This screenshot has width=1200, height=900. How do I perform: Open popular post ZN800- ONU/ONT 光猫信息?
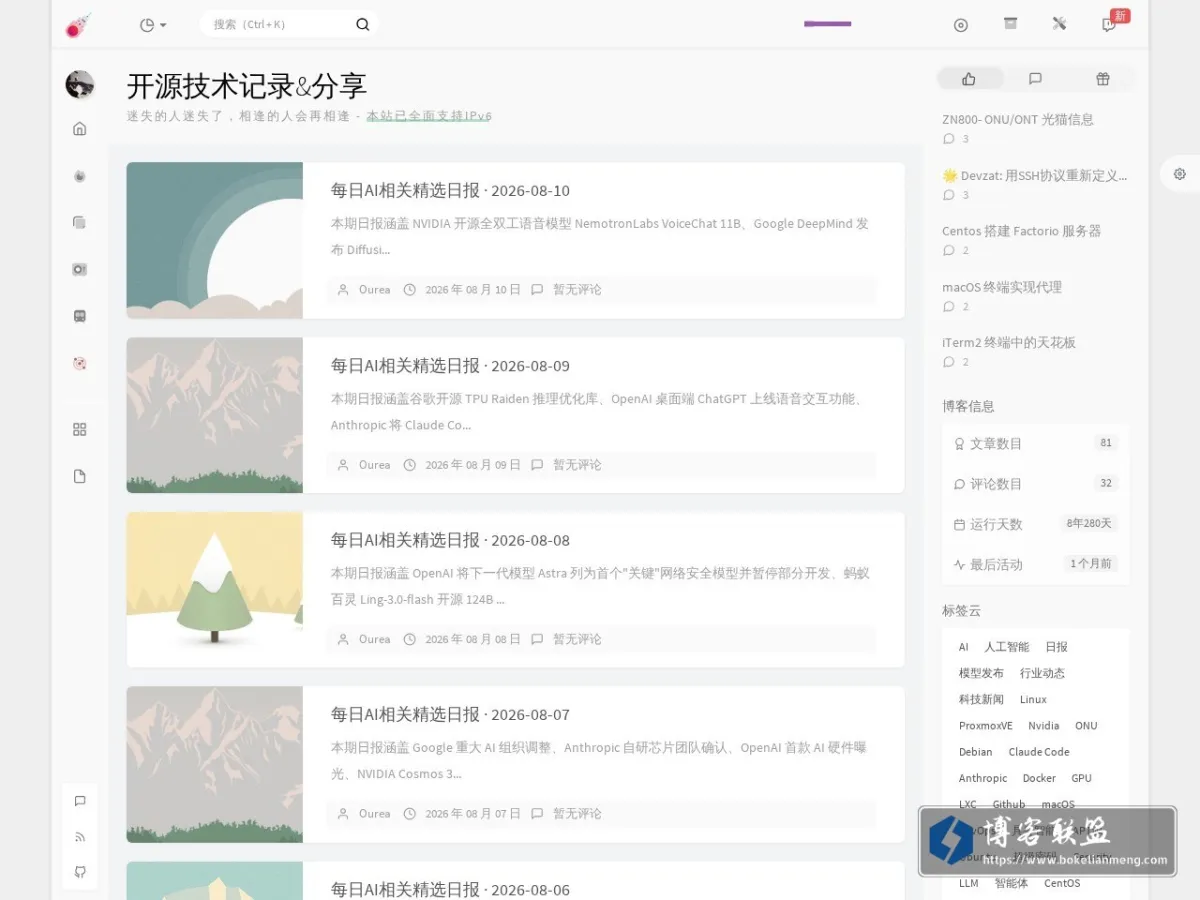(x=1018, y=119)
